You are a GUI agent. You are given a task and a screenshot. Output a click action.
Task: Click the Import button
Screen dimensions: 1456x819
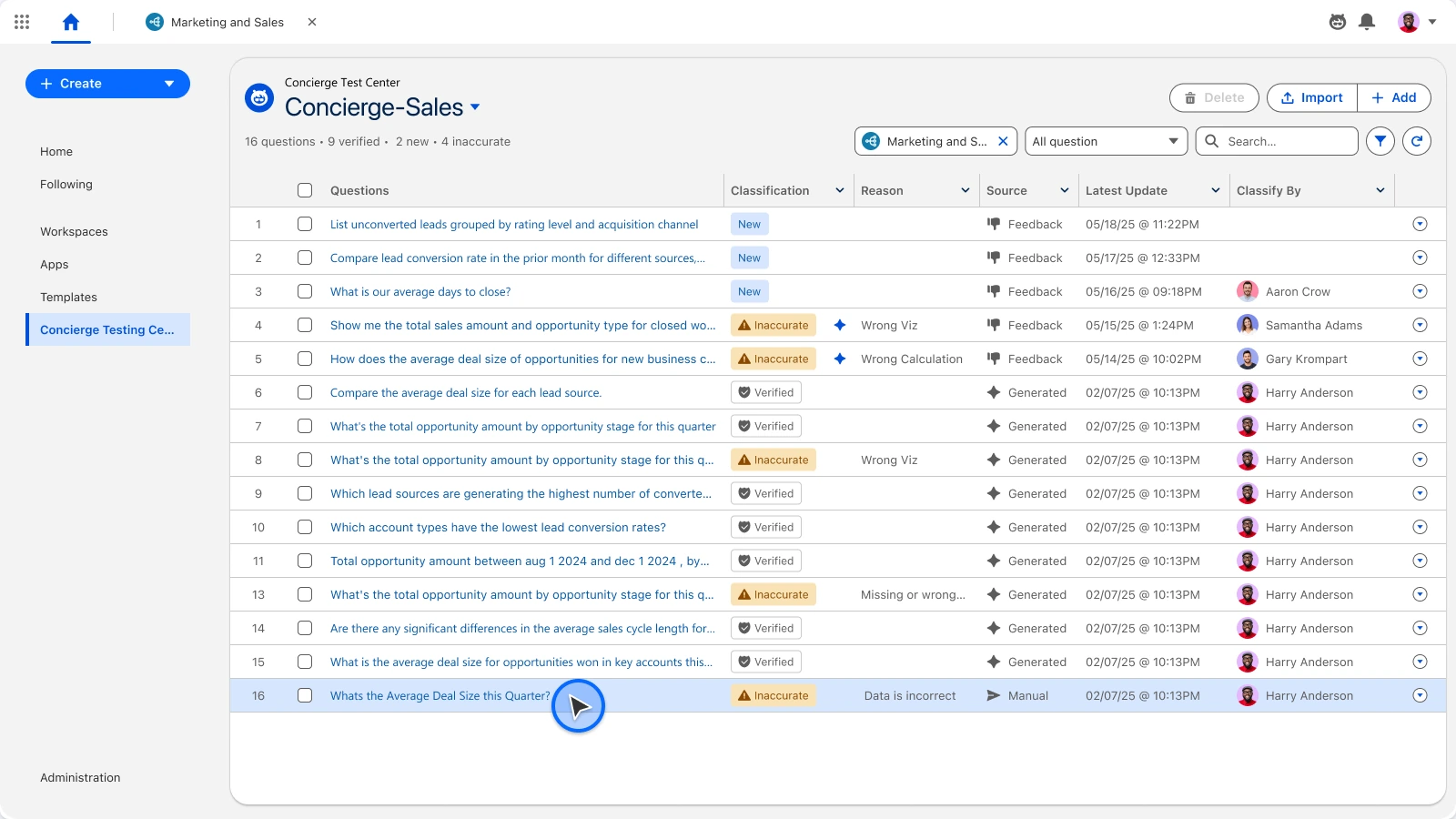1312,97
